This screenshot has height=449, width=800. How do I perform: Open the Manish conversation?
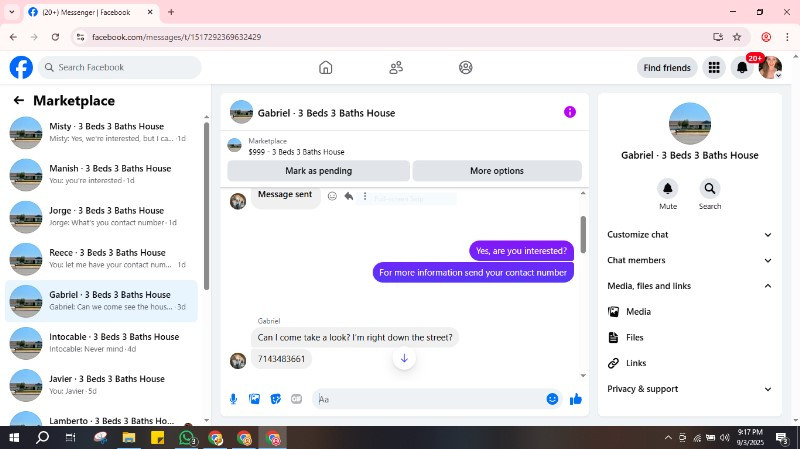(101, 174)
